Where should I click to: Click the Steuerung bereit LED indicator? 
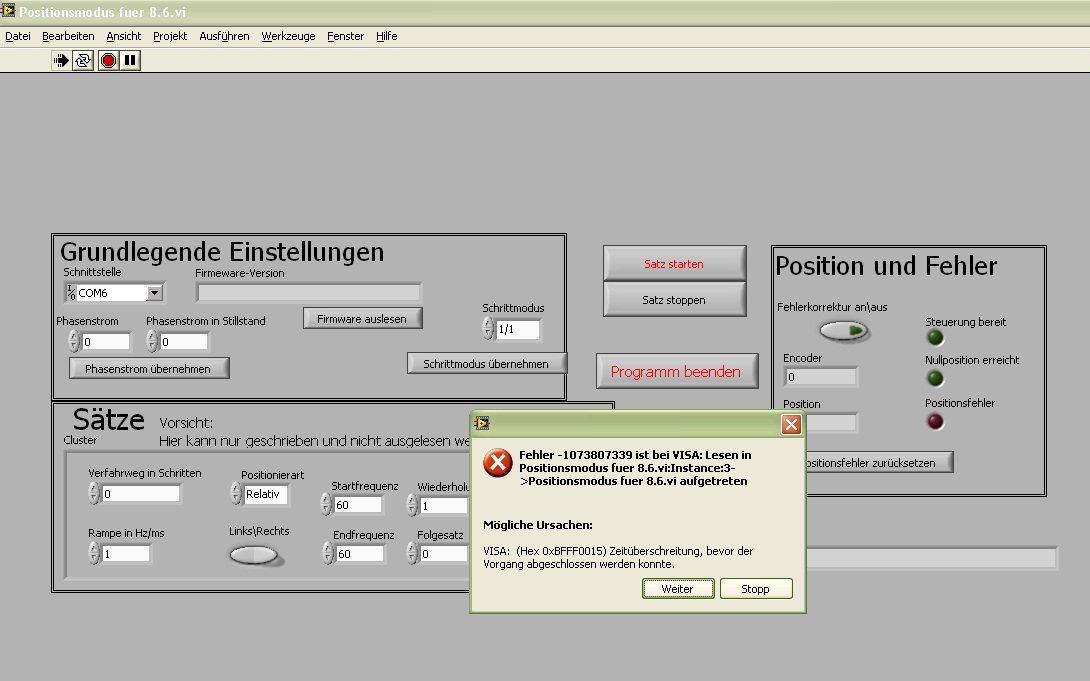coord(936,338)
